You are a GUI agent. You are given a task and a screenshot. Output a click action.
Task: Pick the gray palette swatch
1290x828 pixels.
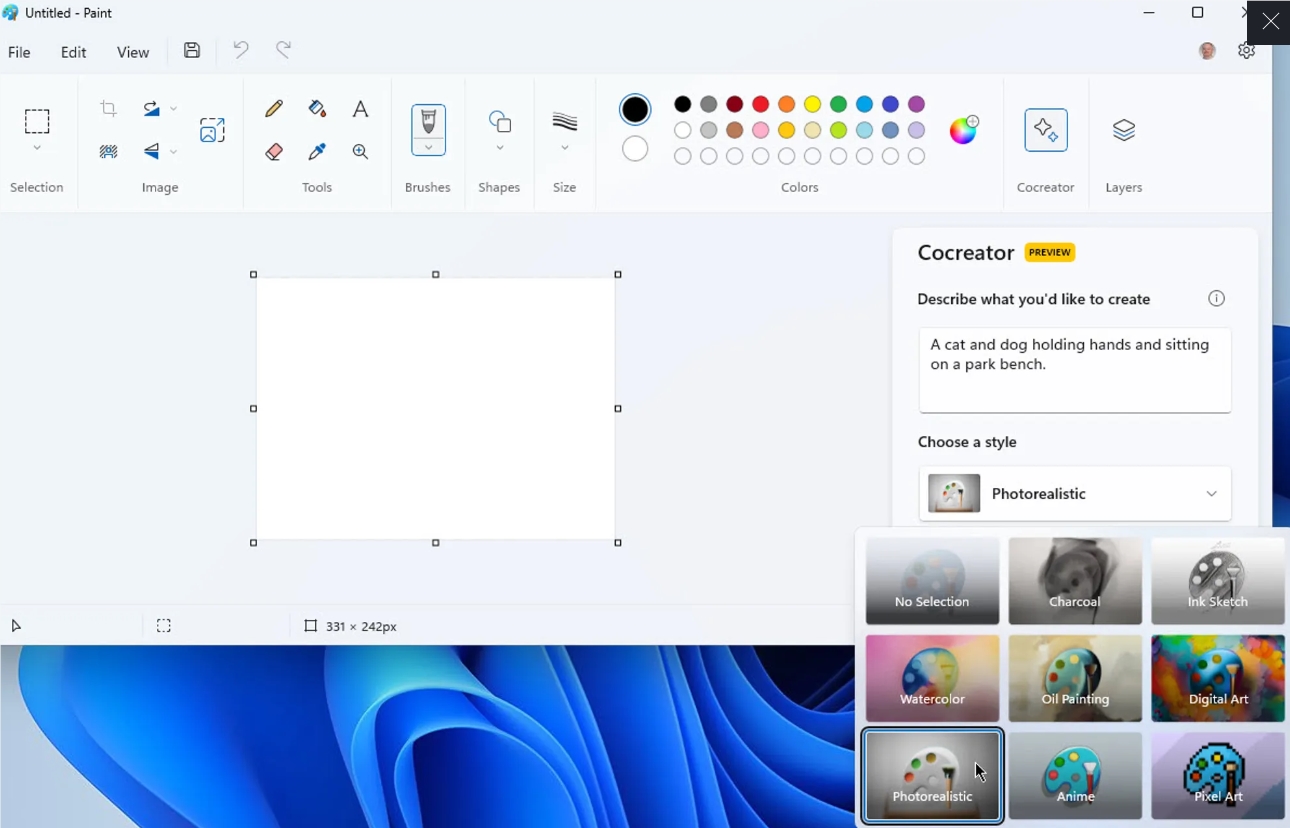[709, 104]
